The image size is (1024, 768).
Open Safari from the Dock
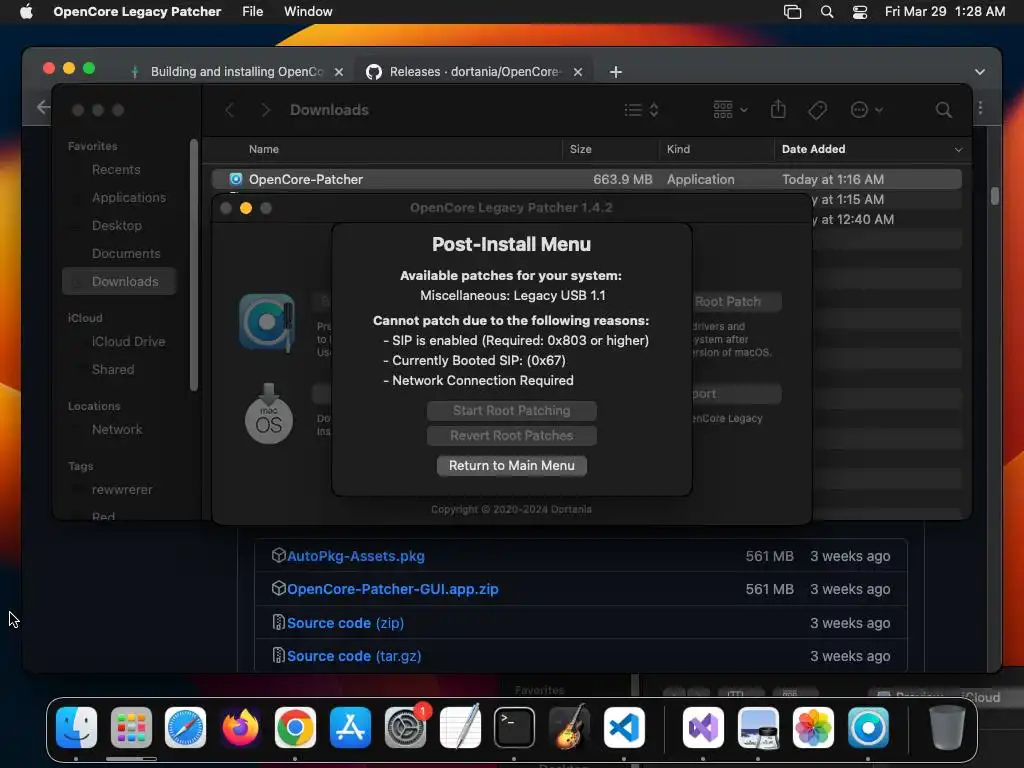(x=185, y=728)
